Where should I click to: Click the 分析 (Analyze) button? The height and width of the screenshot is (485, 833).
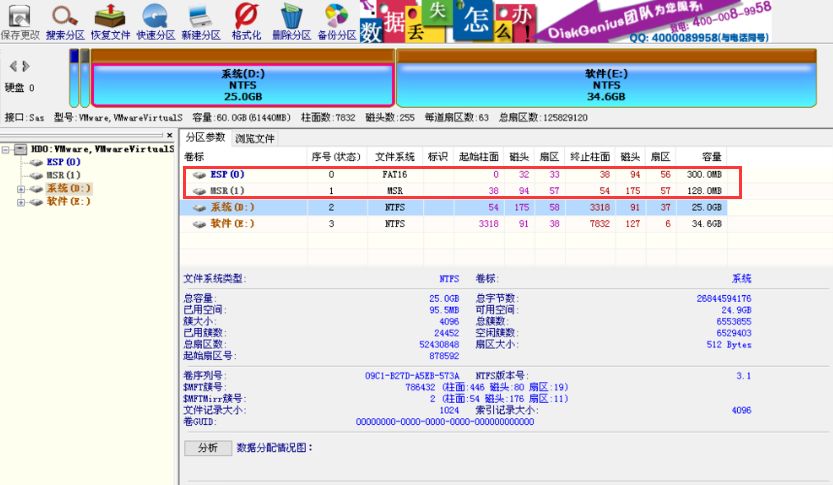click(208, 448)
